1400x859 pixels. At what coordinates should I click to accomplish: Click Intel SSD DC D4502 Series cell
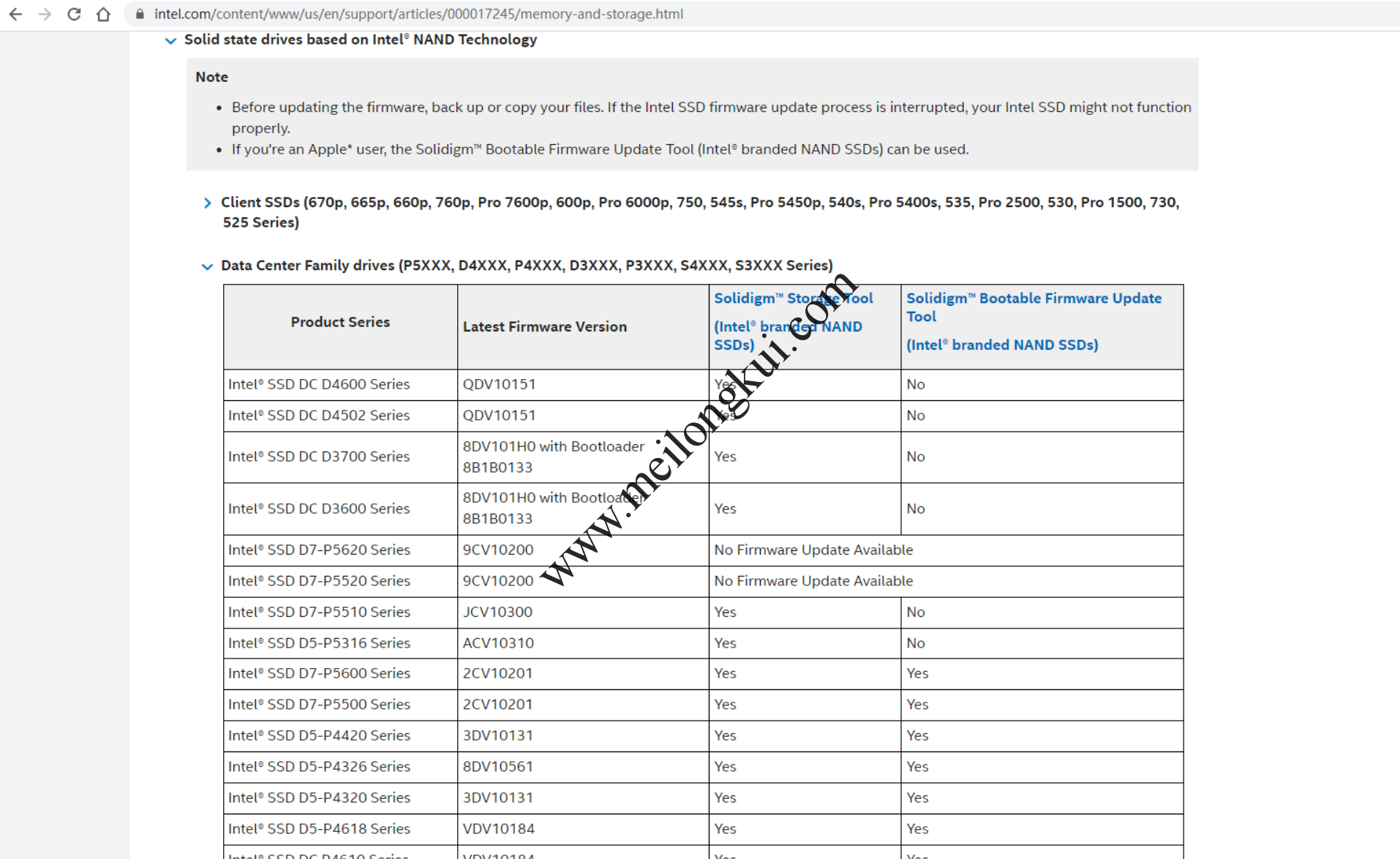340,416
